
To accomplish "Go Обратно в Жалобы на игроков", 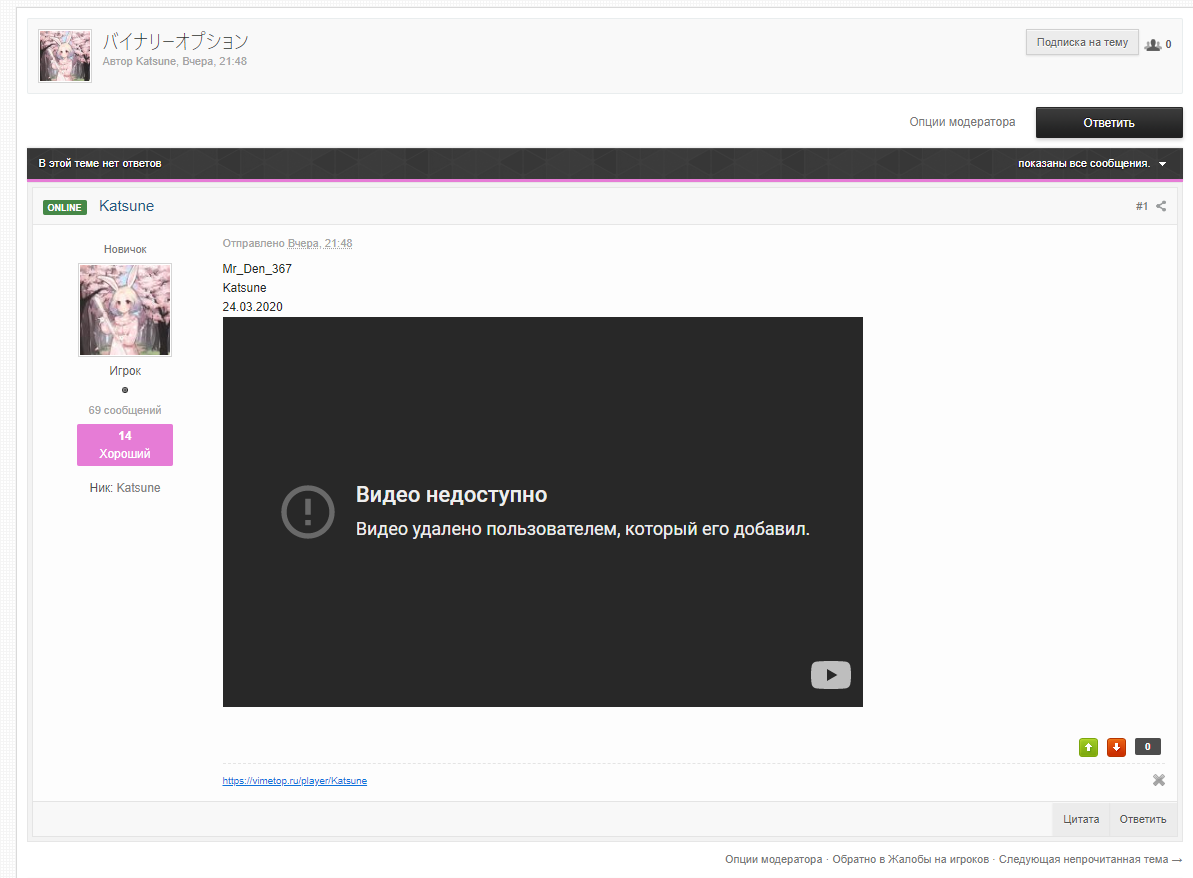I will point(910,859).
